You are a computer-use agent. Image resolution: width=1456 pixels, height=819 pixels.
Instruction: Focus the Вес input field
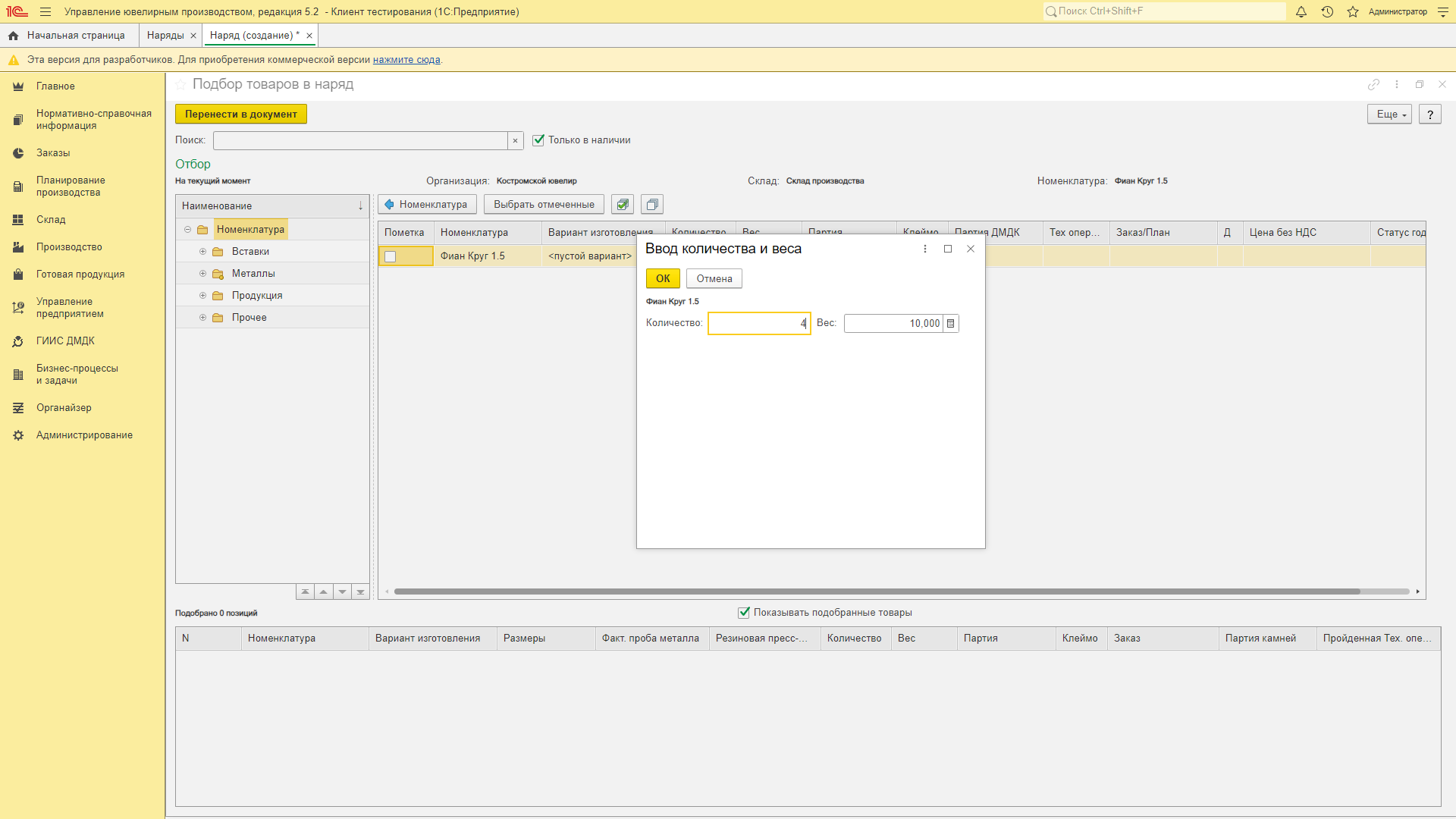tap(893, 323)
